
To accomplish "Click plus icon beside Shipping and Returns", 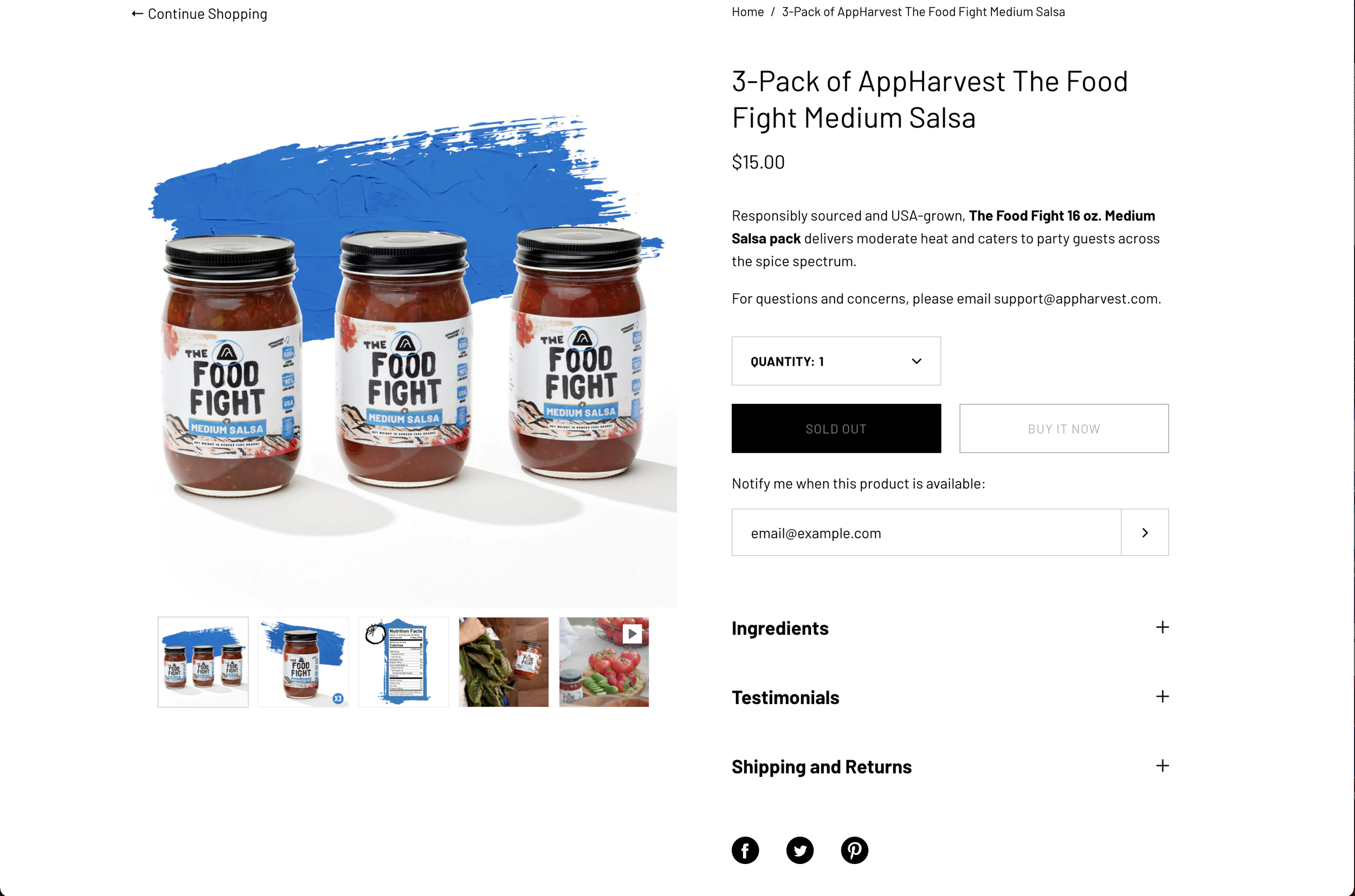I will click(1162, 766).
